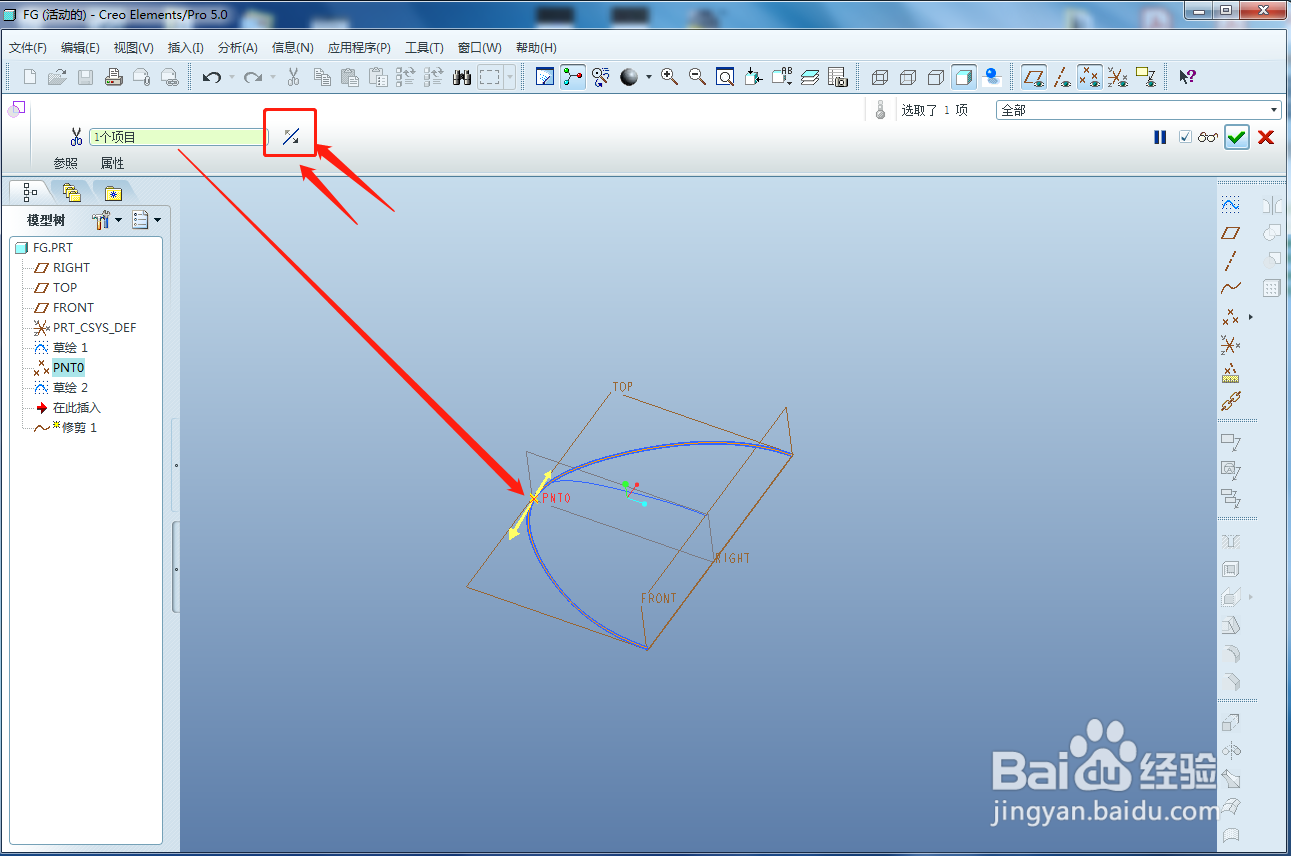1291x856 pixels.
Task: Switch to the Favorites tab
Action: pos(114,193)
